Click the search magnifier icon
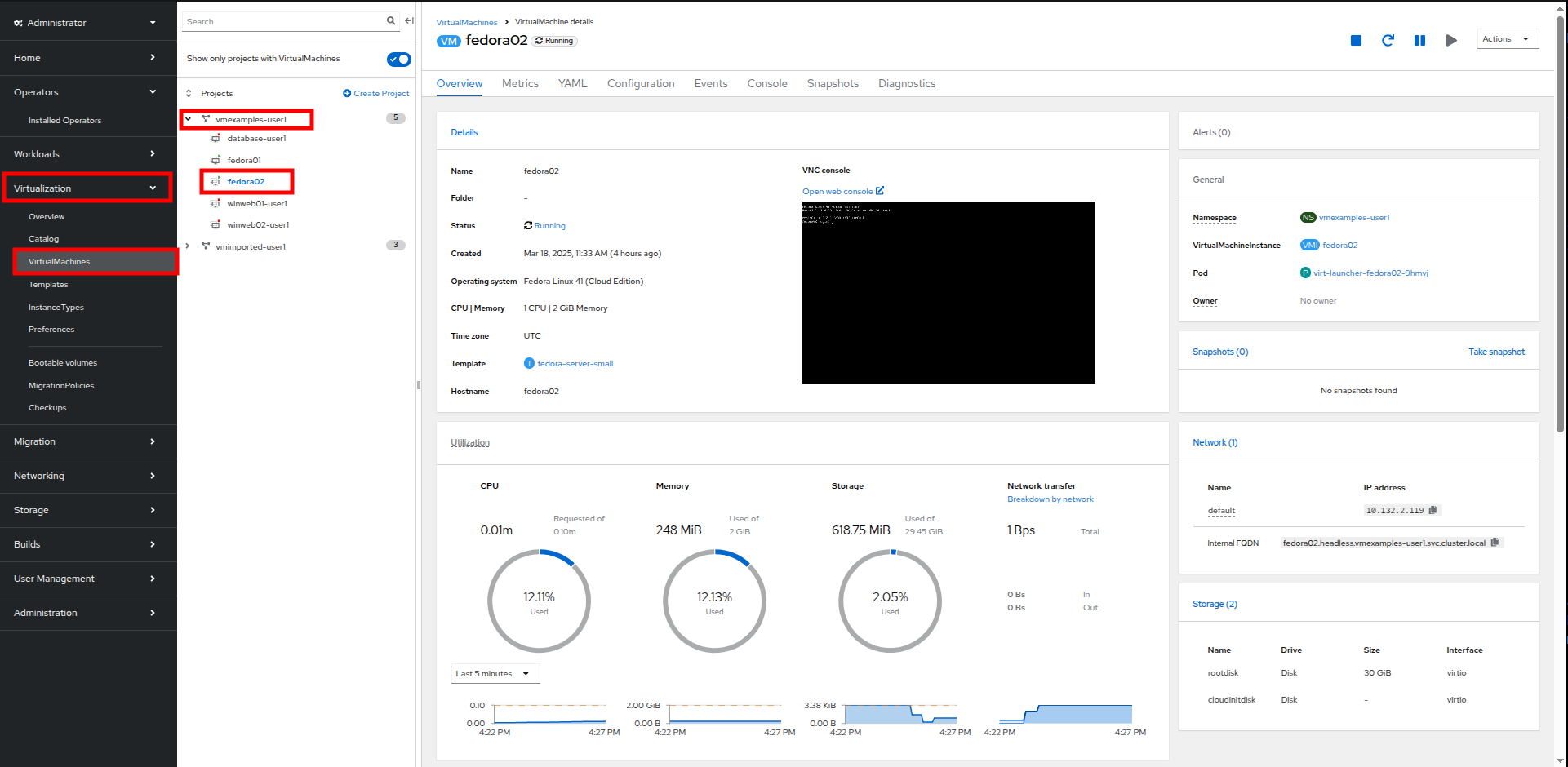This screenshot has height=767, width=1568. tap(391, 21)
